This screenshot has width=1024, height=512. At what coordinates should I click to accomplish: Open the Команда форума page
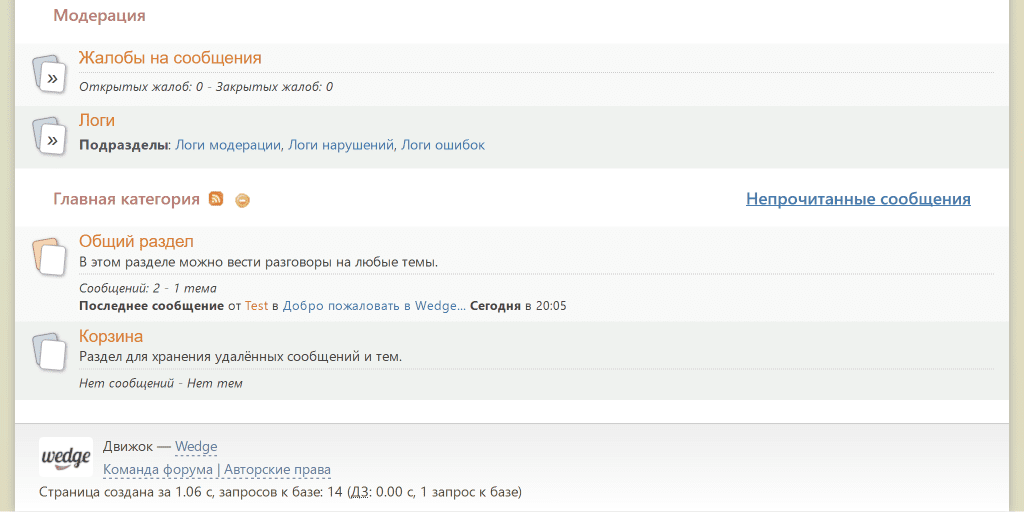tap(158, 469)
